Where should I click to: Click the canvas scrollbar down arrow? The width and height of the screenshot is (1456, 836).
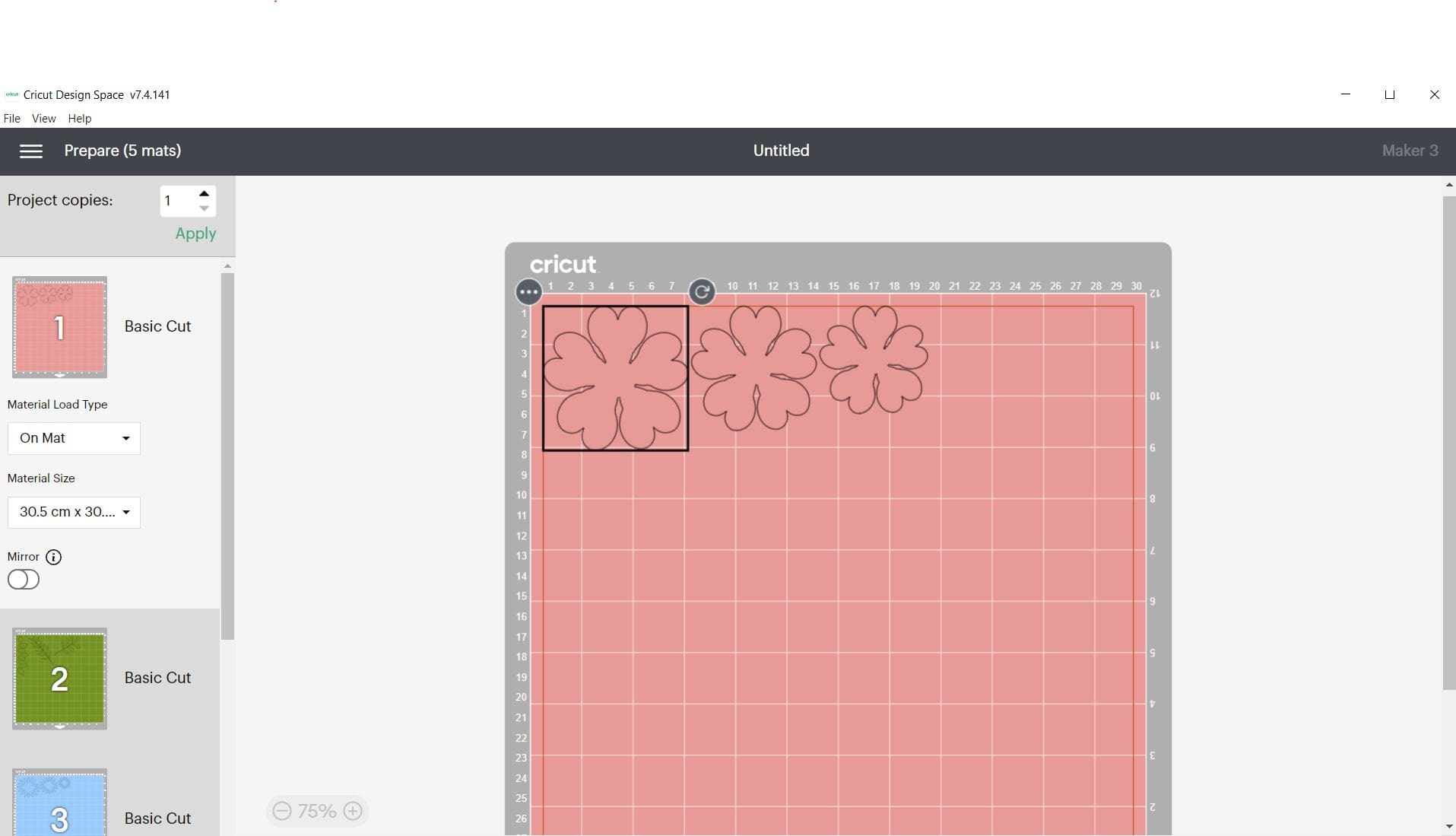(x=1449, y=826)
